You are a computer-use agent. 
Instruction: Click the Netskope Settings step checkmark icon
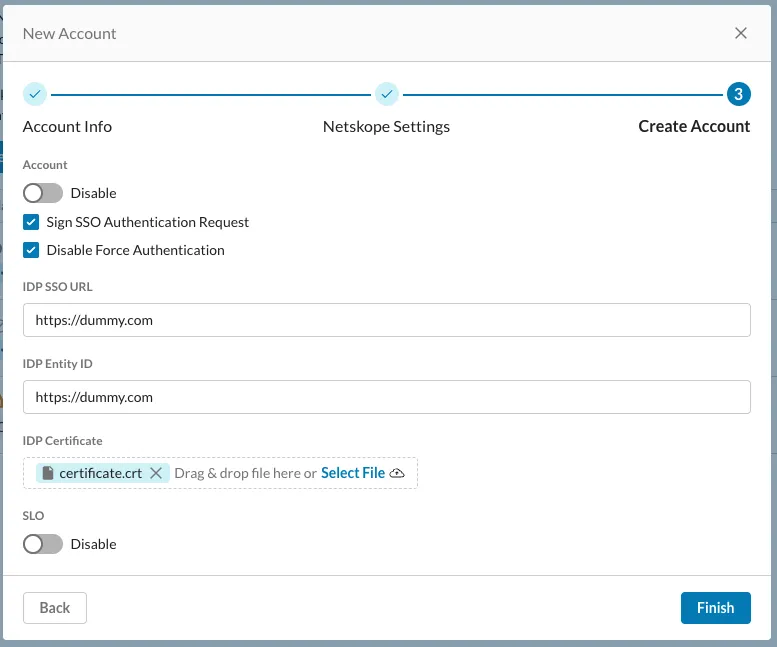(387, 94)
